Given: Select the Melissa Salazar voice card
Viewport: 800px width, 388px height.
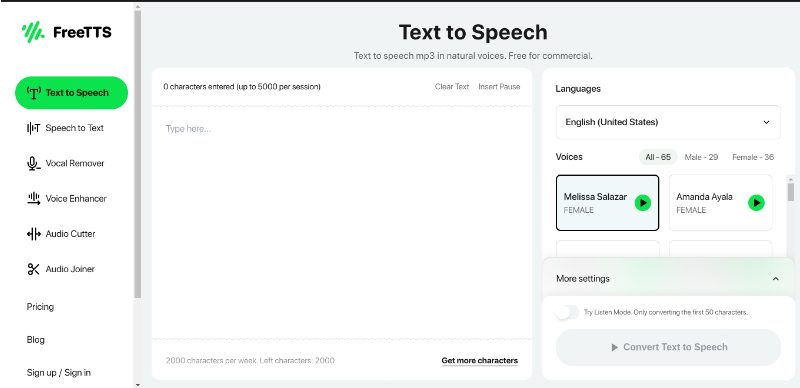Looking at the screenshot, I should [x=607, y=203].
